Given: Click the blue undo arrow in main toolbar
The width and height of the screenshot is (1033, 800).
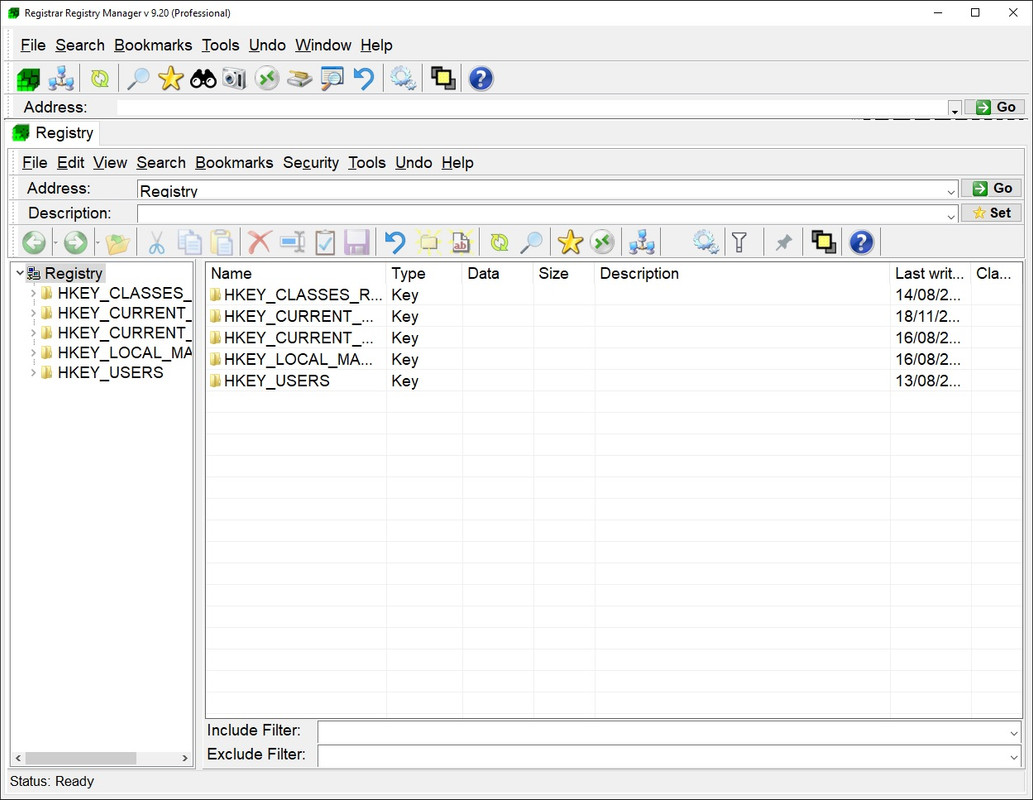Looking at the screenshot, I should tap(364, 79).
